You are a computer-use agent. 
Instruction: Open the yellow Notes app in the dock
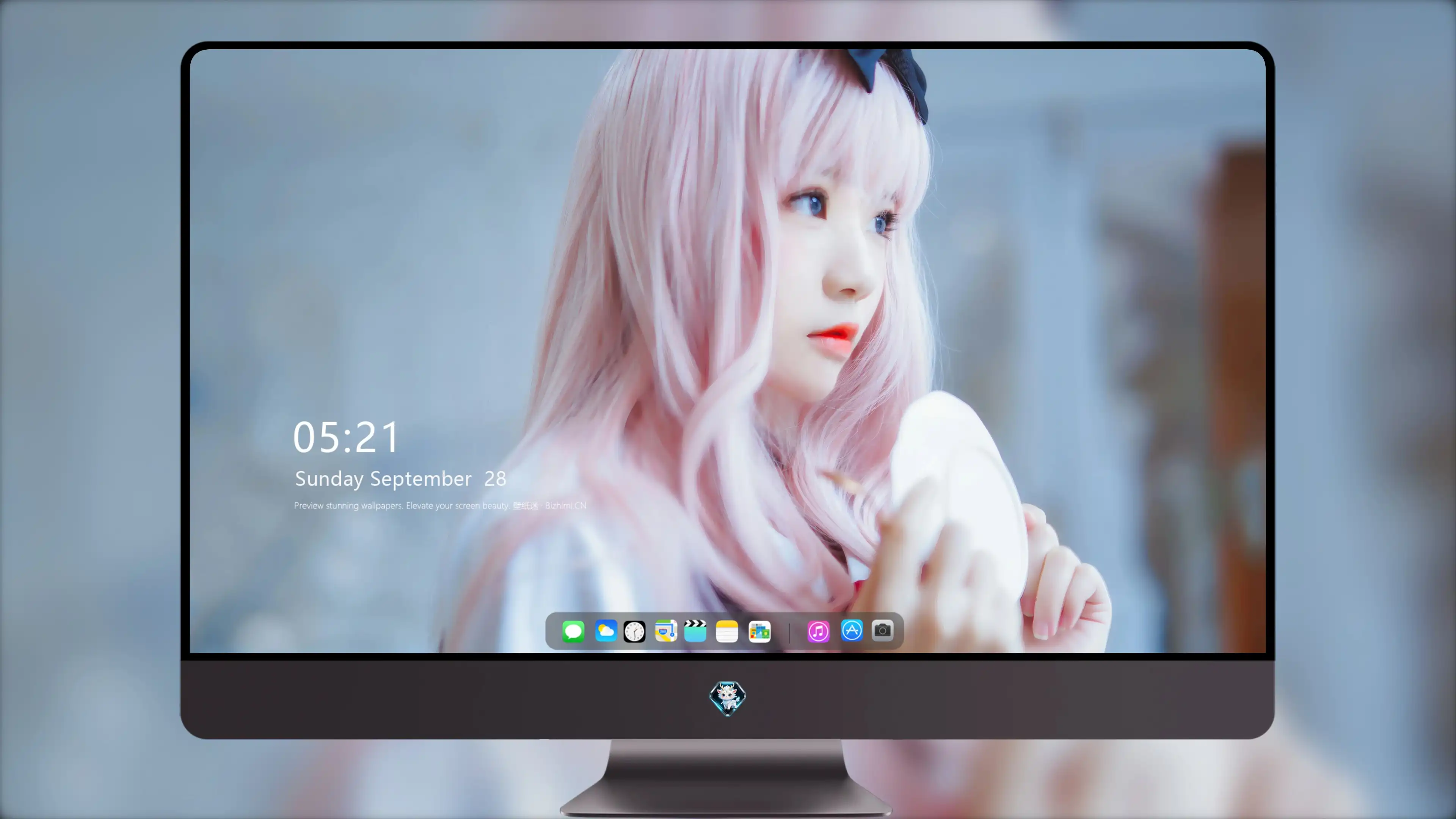[x=727, y=631]
